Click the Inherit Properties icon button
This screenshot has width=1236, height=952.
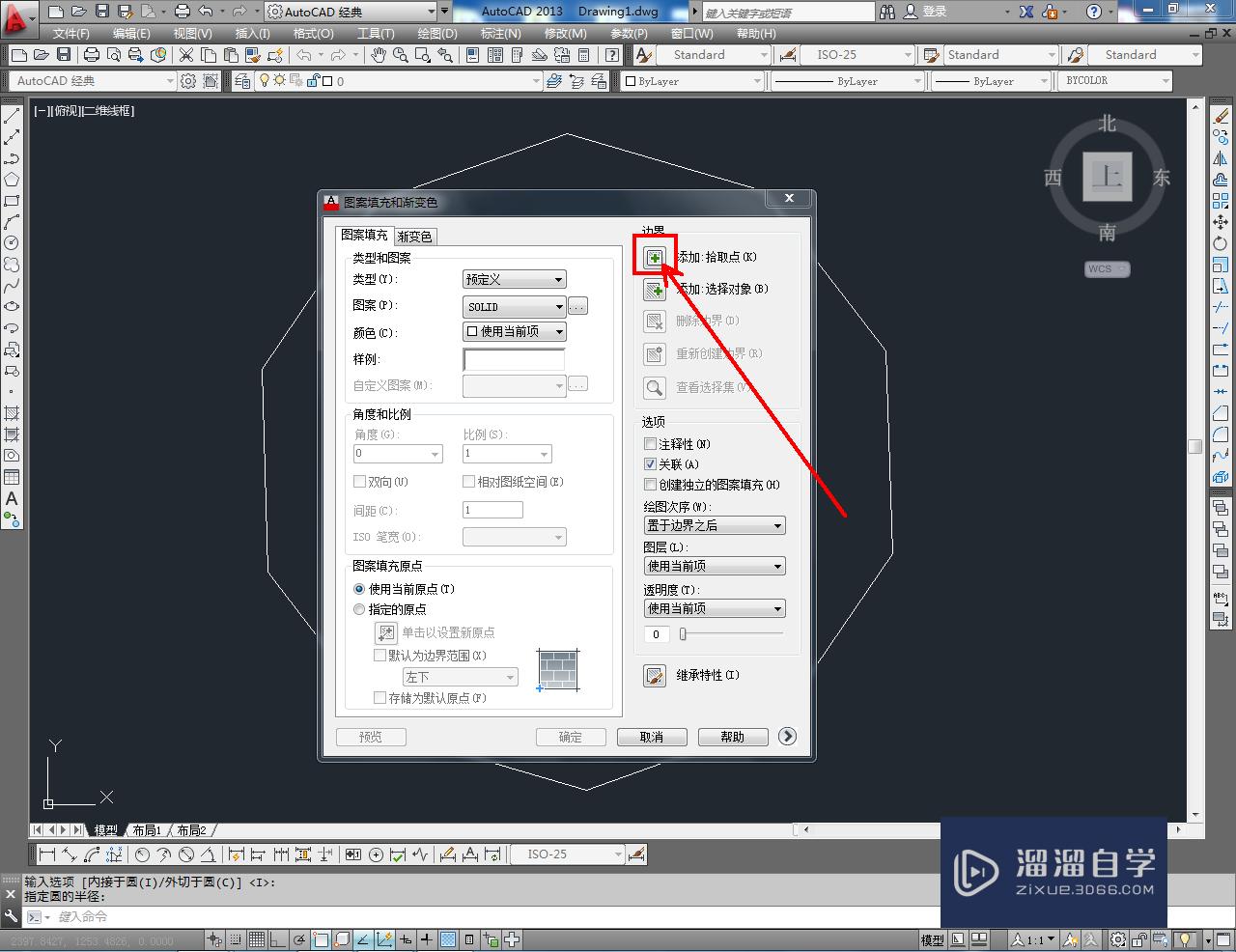point(655,675)
